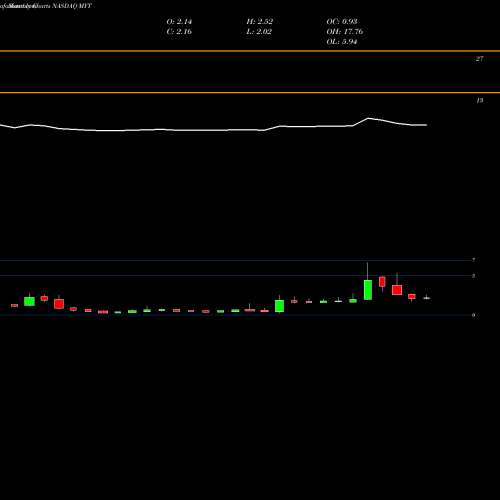The height and width of the screenshot is (500, 500).
Task: Click the white moving average line
Action: 213,130
